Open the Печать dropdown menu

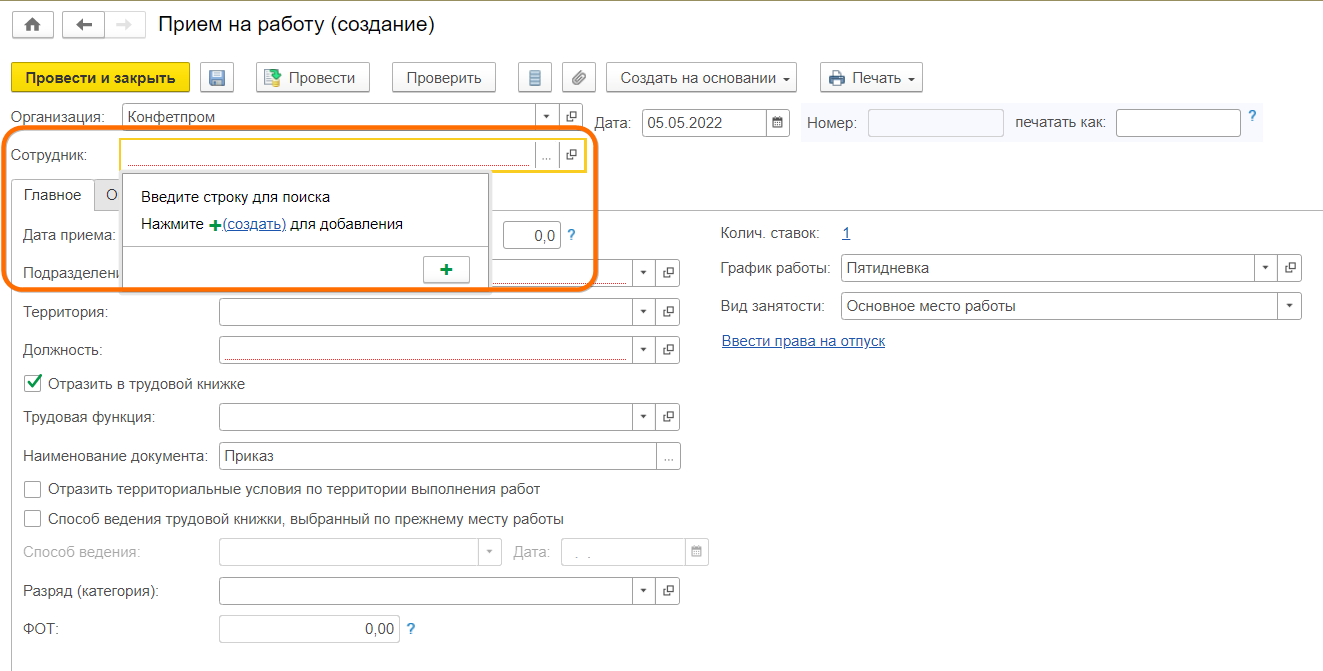click(871, 78)
